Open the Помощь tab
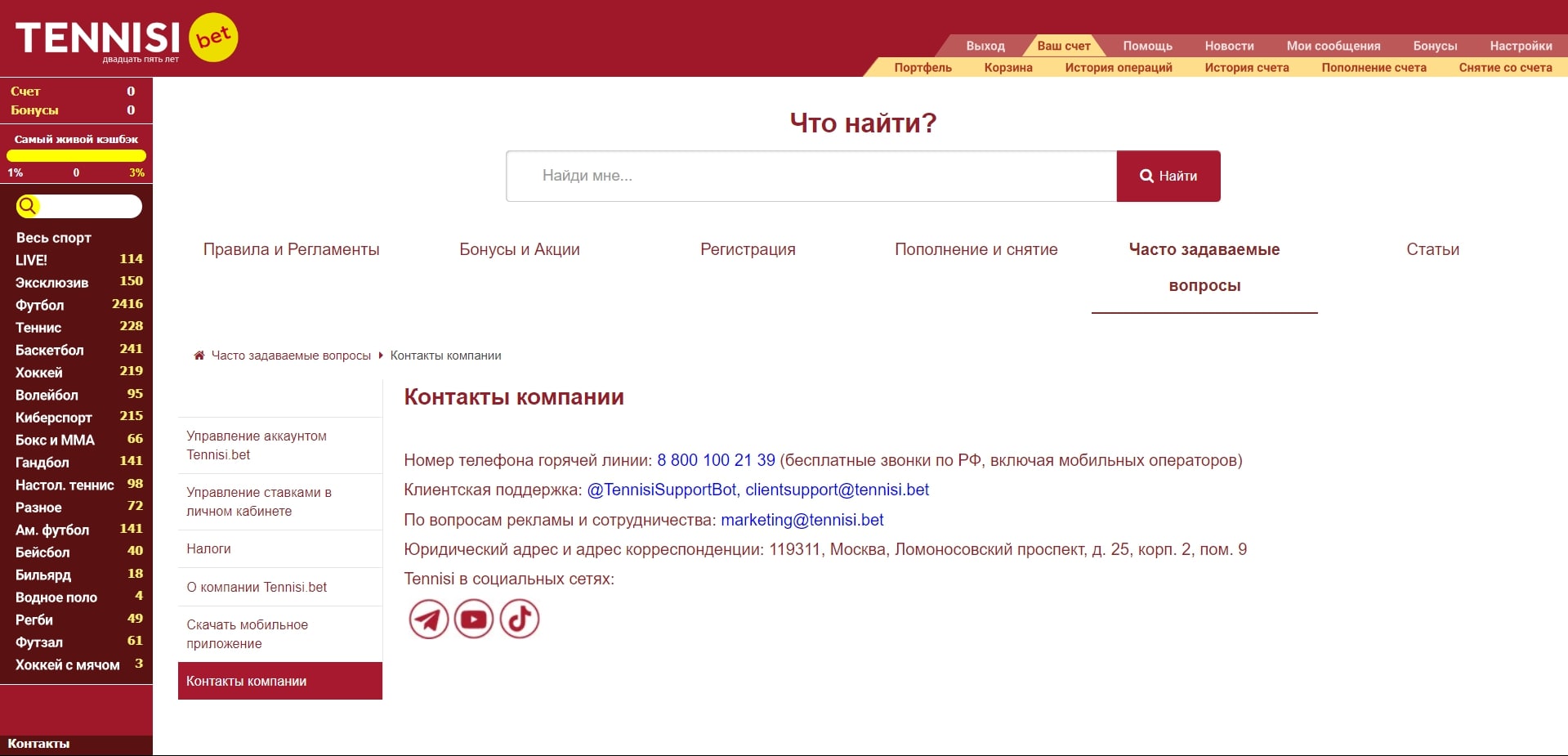This screenshot has height=756, width=1568. point(1147,46)
